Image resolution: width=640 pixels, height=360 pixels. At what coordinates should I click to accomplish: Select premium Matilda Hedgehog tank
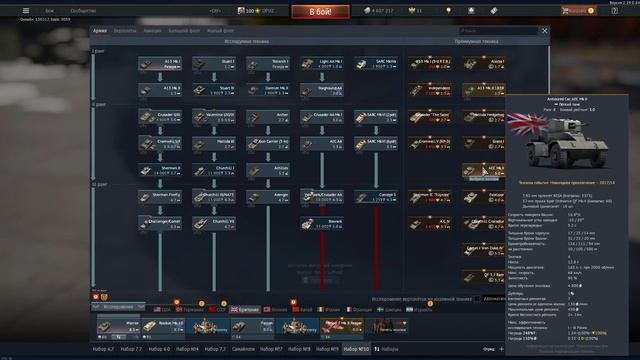(x=484, y=117)
